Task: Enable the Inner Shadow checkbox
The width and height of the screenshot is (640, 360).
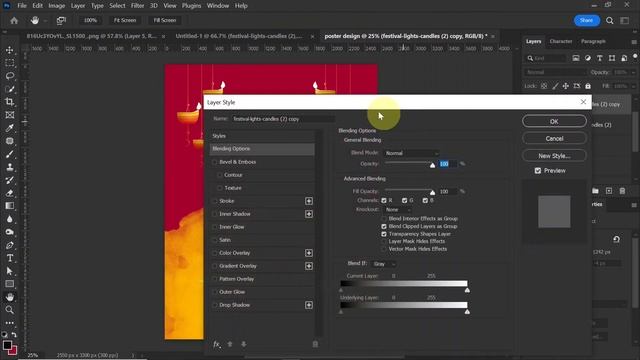Action: 215,214
